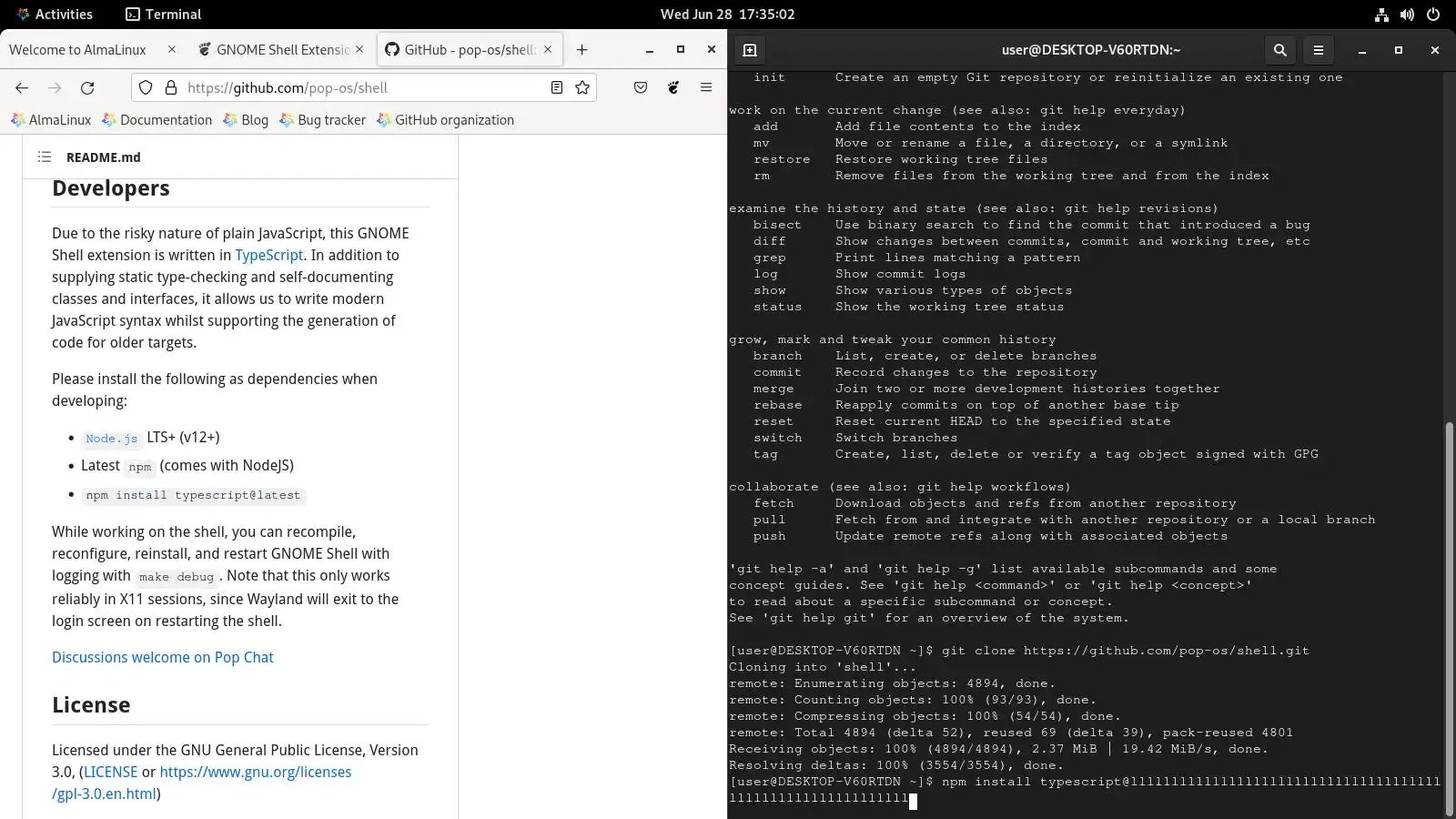
Task: Click the Developers heading
Action: tap(111, 188)
